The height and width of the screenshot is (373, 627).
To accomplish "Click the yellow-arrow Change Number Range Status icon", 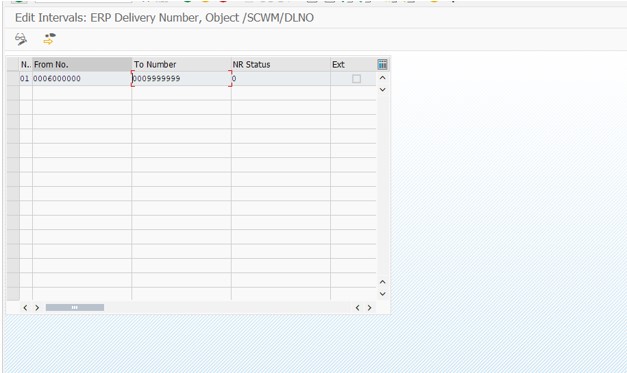I will click(49, 39).
